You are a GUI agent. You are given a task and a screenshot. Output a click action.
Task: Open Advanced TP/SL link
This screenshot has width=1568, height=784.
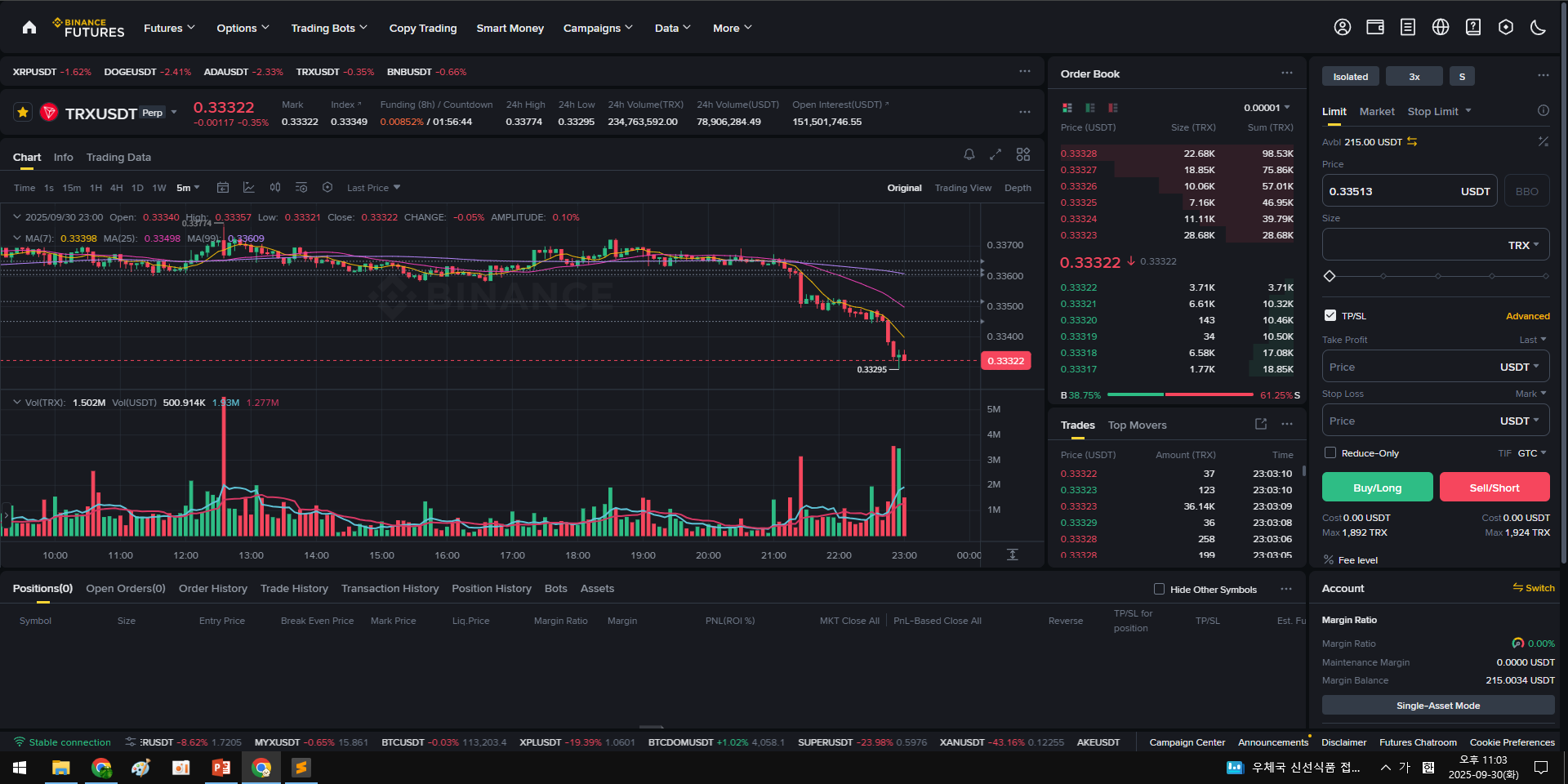click(x=1528, y=316)
